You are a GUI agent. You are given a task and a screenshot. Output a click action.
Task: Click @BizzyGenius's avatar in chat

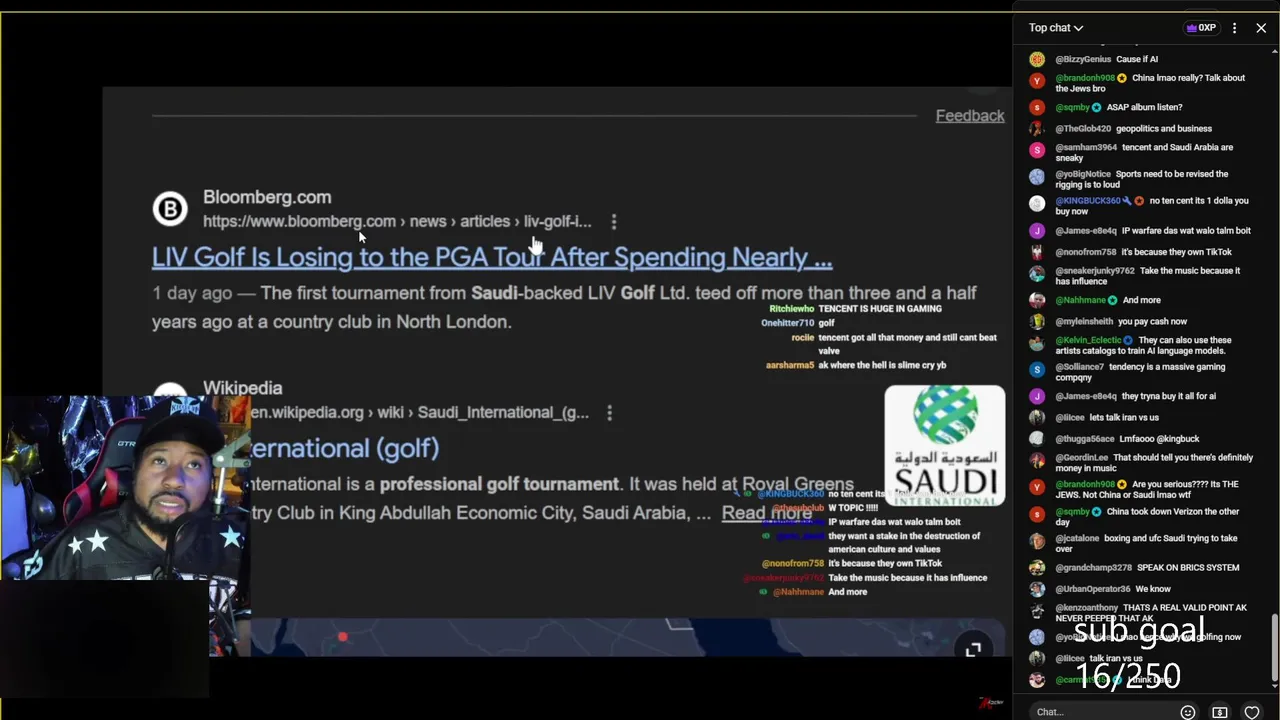click(1037, 60)
